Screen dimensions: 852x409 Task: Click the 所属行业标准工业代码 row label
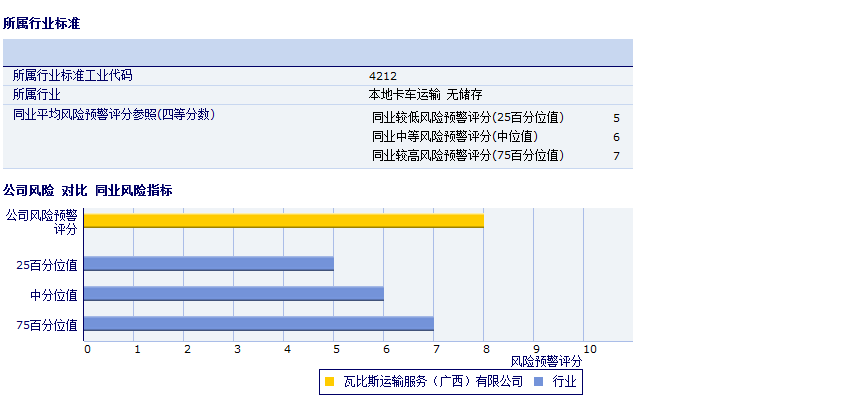pyautogui.click(x=72, y=76)
